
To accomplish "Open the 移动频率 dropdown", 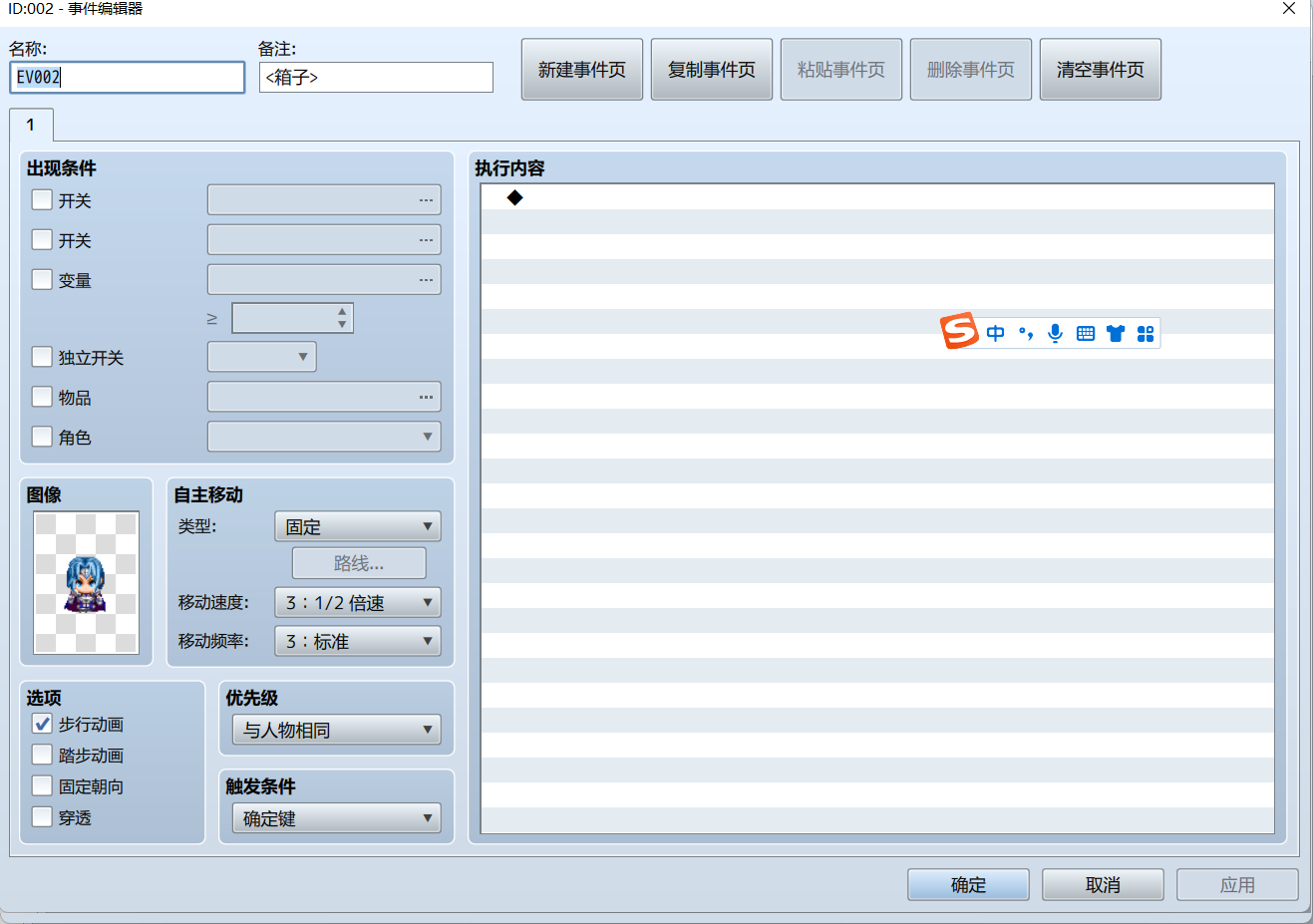I will (x=357, y=641).
